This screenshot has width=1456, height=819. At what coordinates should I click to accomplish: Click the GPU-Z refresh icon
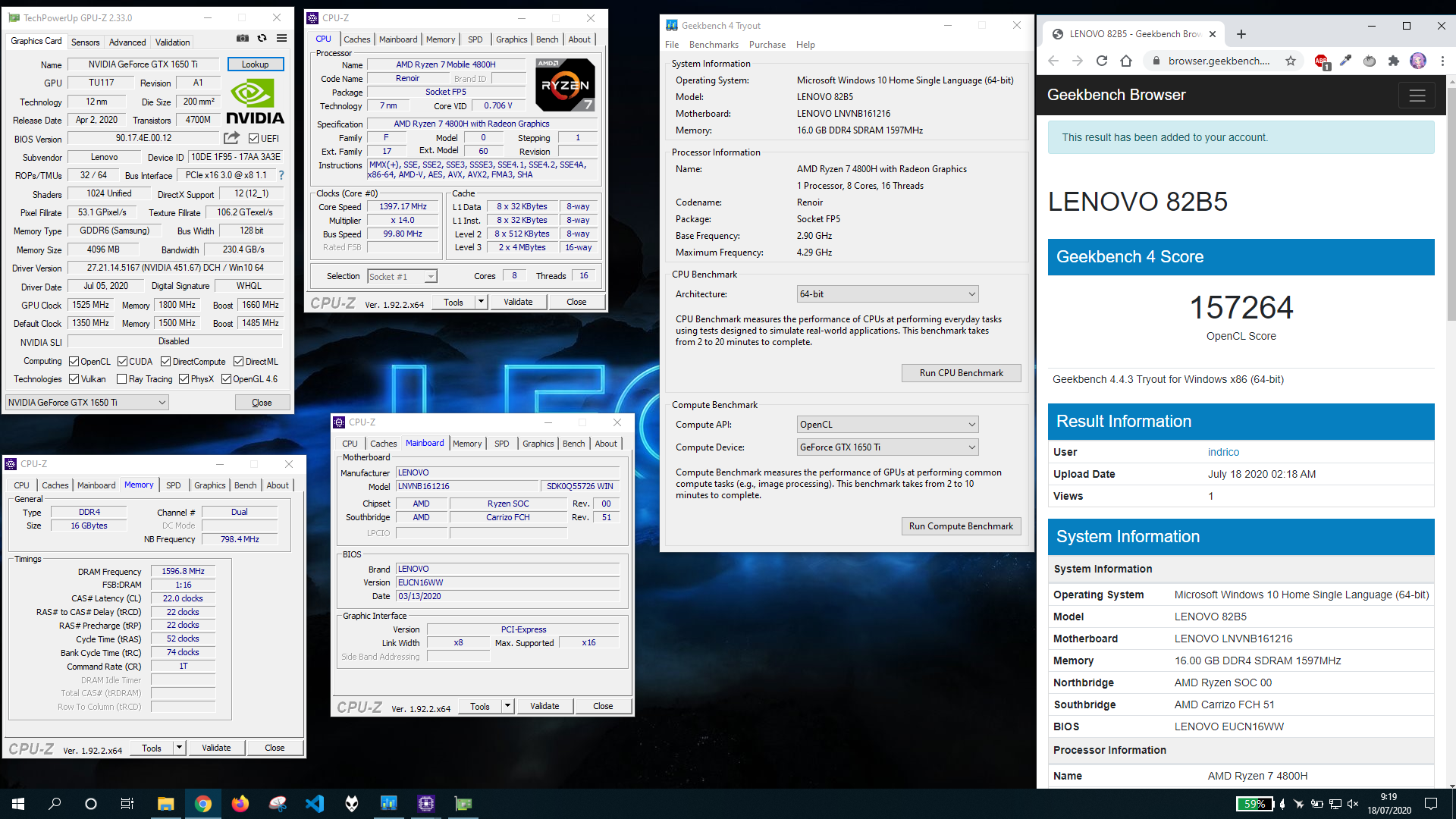[262, 39]
